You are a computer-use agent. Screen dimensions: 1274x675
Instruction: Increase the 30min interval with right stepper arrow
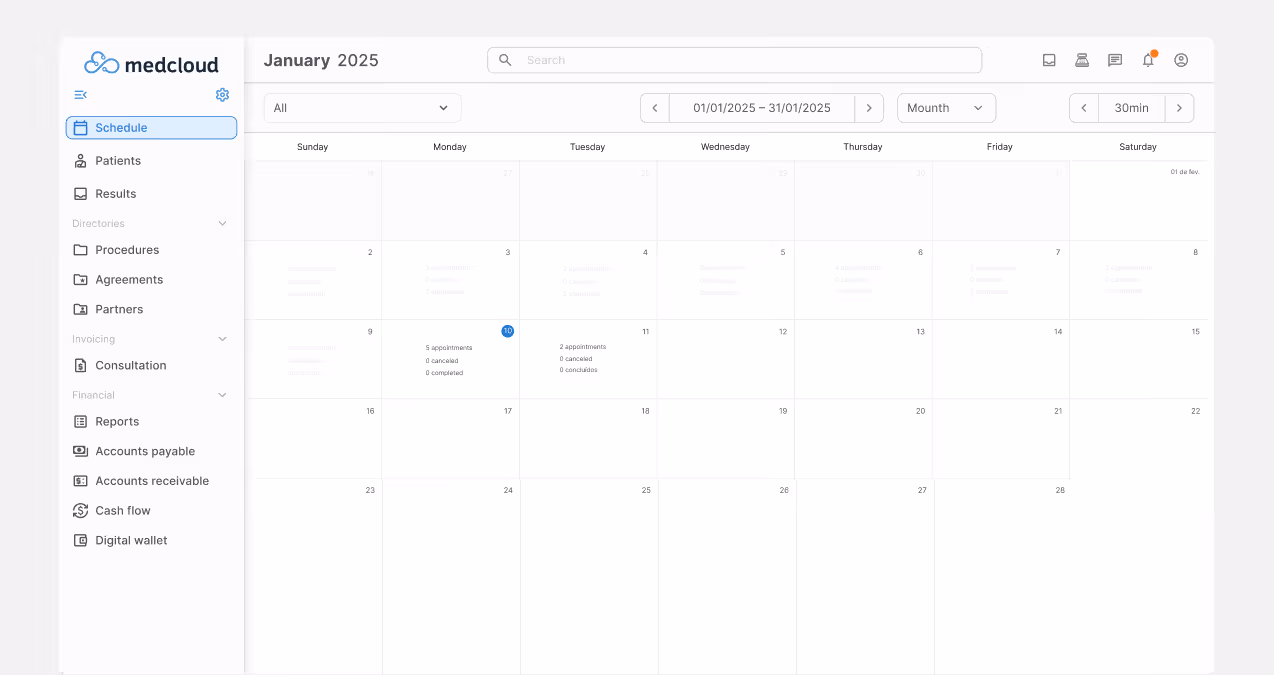point(1180,107)
